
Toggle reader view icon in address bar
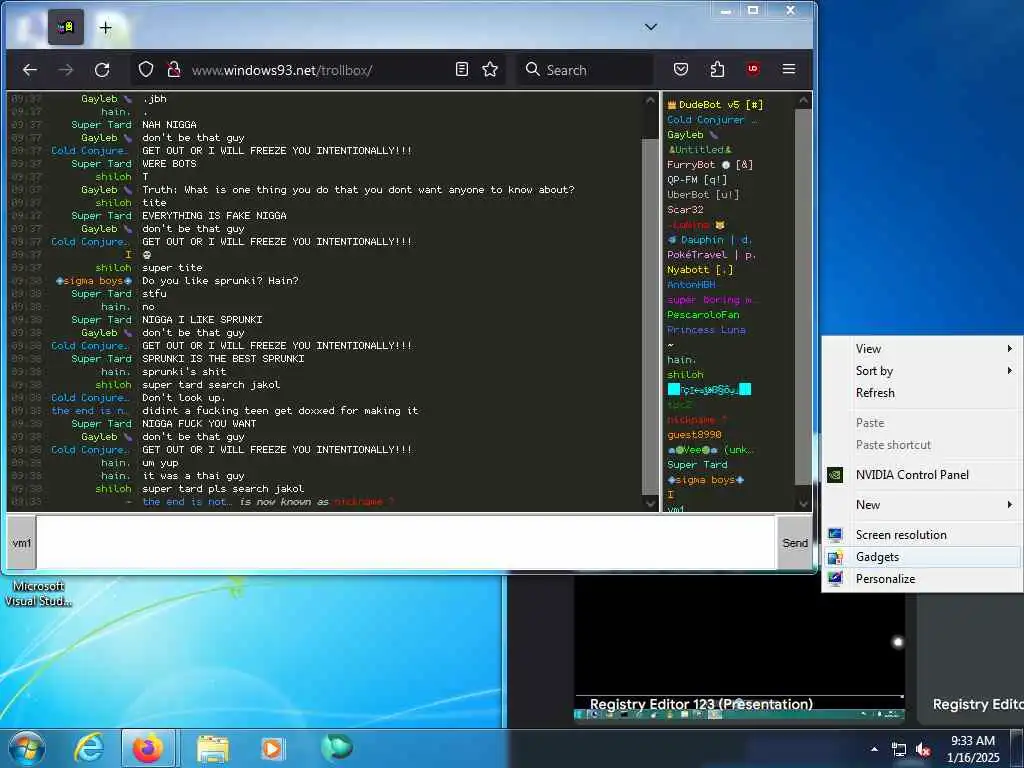[462, 69]
